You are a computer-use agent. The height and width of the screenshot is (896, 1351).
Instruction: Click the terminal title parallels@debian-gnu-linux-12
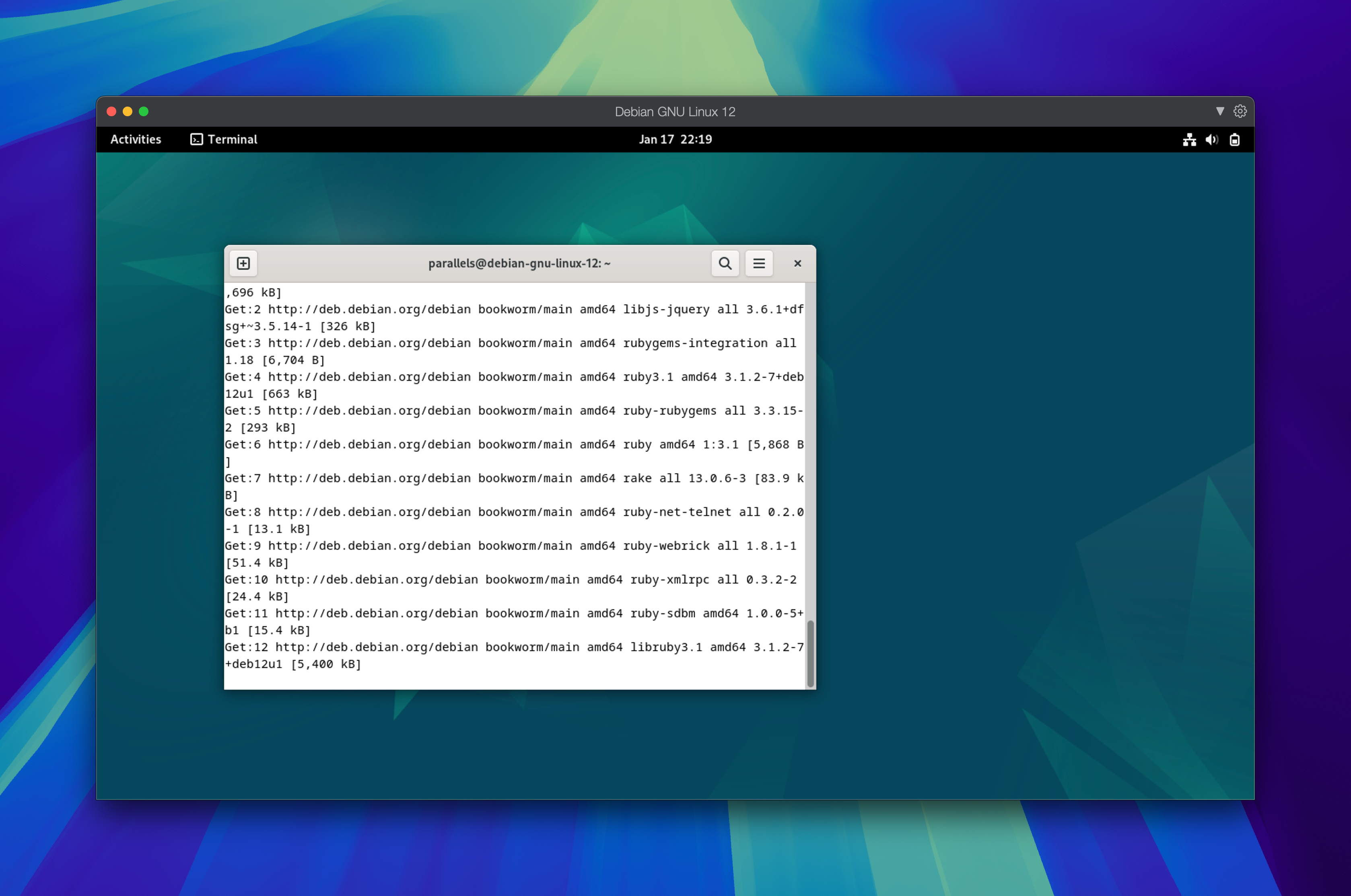[x=519, y=263]
